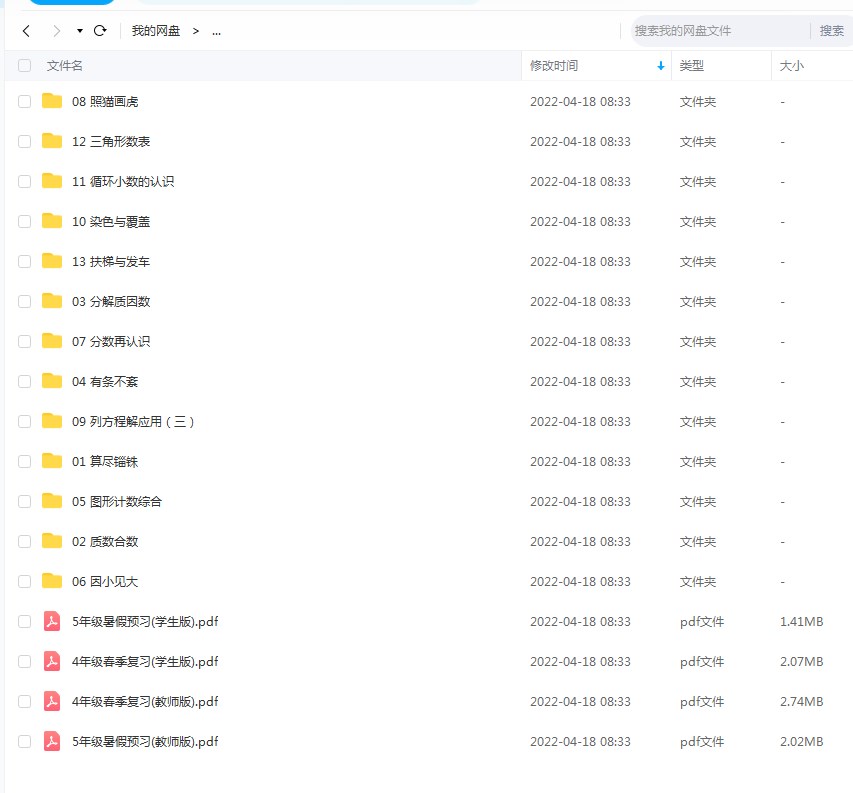The image size is (853, 793).
Task: Click folder icon of 07 分数再认识
Action: click(x=52, y=340)
